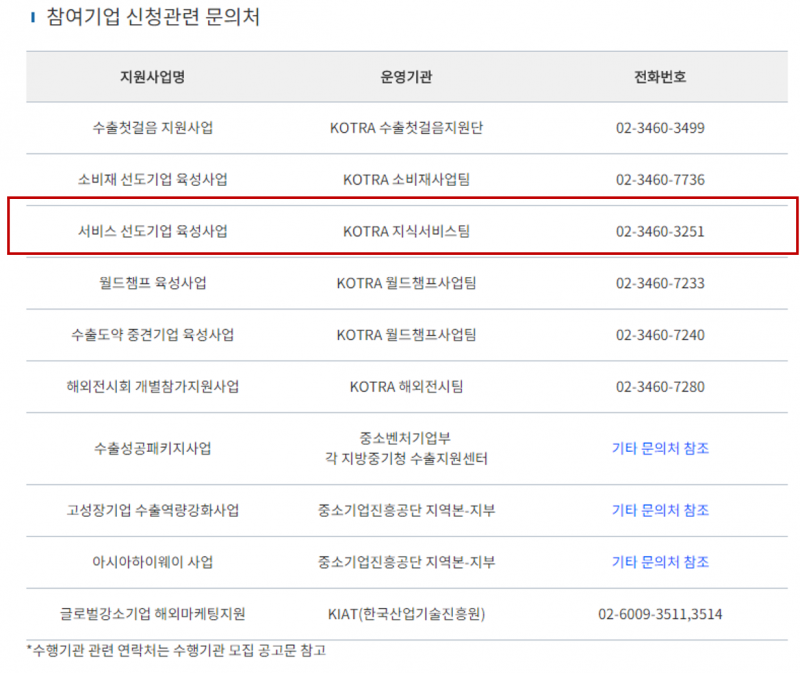Select 'KOTRA 월드챔프사업팀' in 월드챔프 육성사업 row
Screen dimensions: 800x673
406,283
